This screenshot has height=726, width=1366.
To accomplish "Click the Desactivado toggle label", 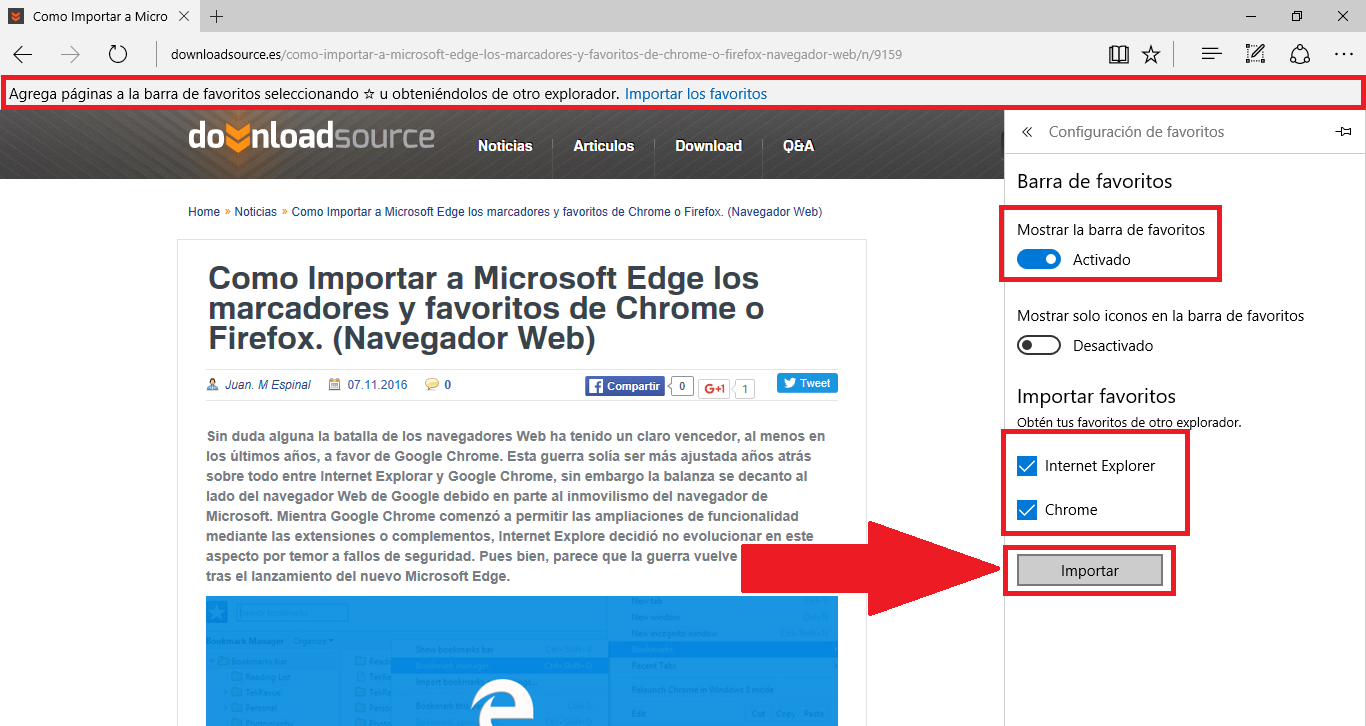I will pyautogui.click(x=1113, y=346).
